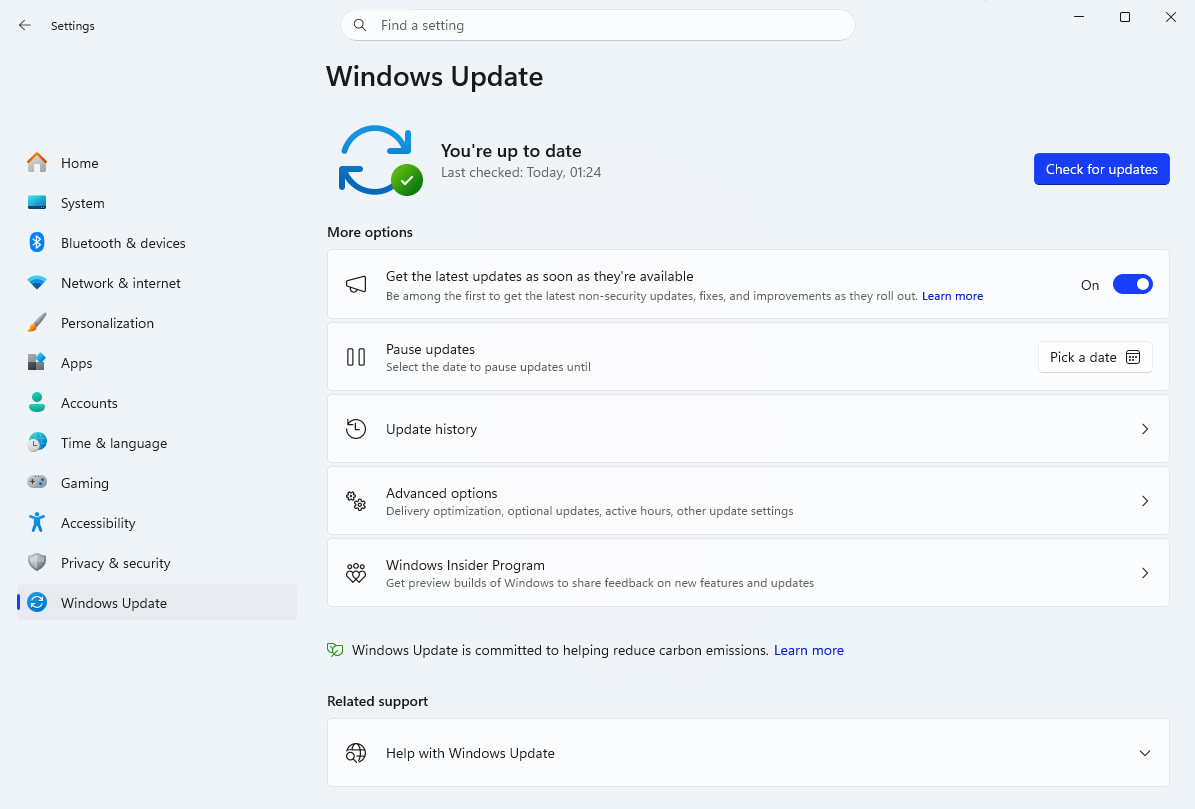Click the Help globe icon

point(356,753)
